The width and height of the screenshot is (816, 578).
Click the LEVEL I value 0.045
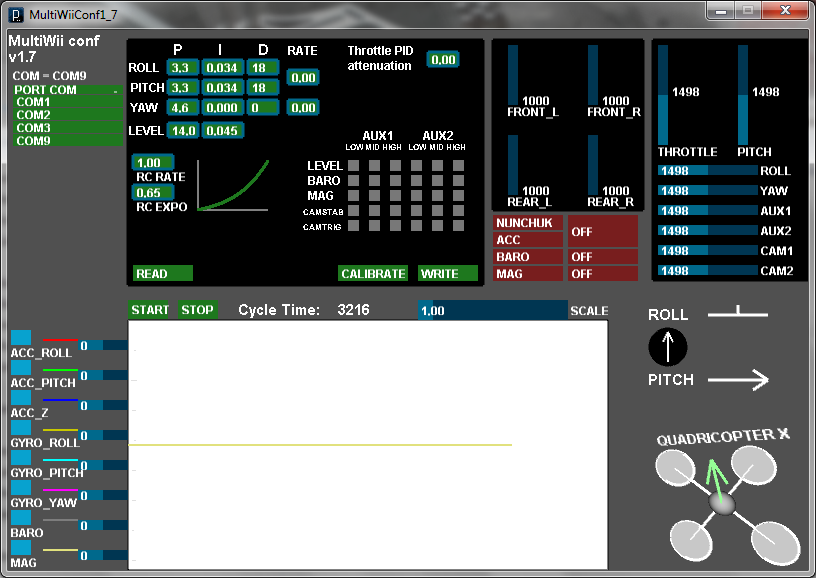tap(223, 131)
